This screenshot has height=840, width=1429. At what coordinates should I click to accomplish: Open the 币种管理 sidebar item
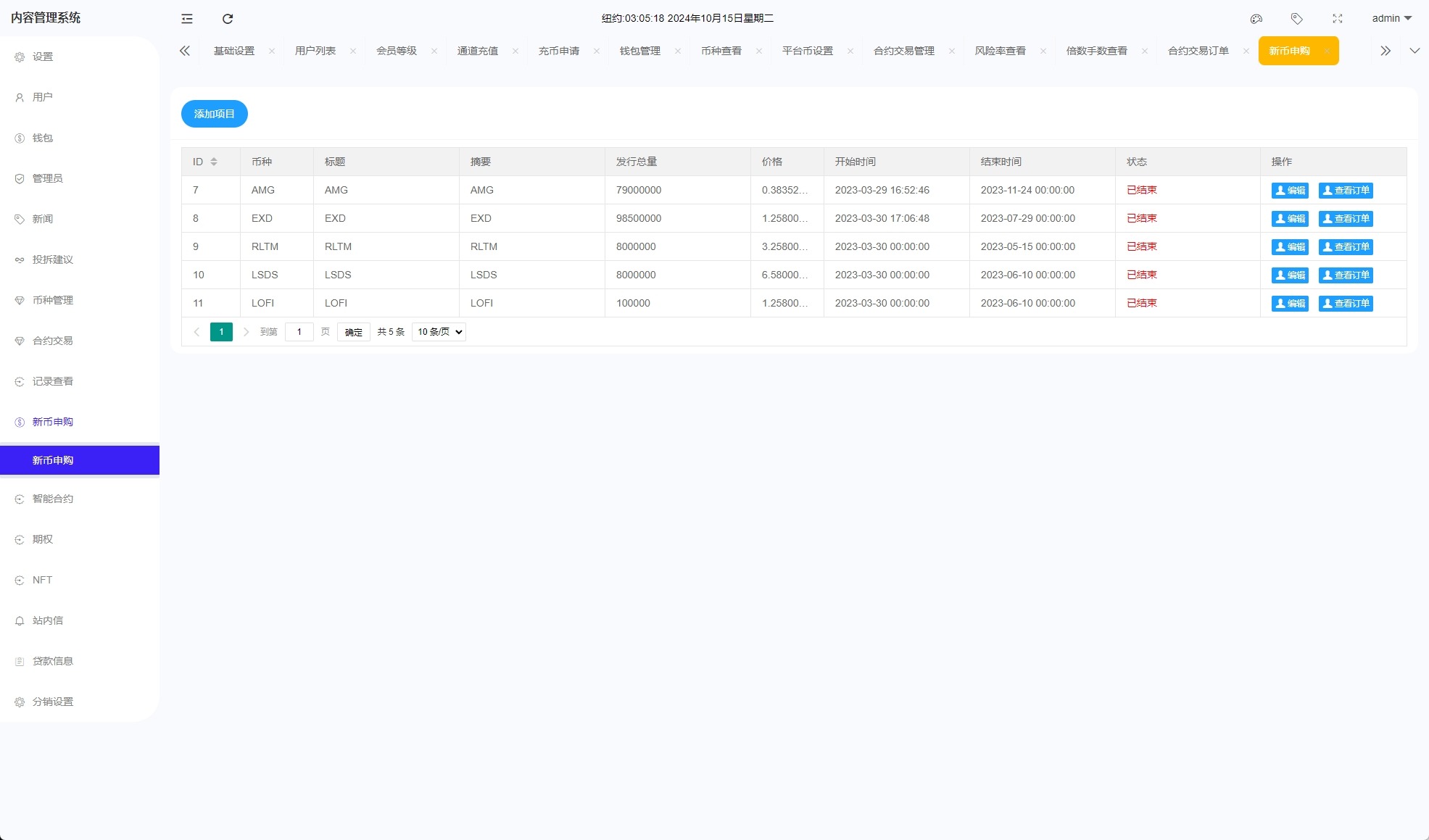[x=52, y=300]
